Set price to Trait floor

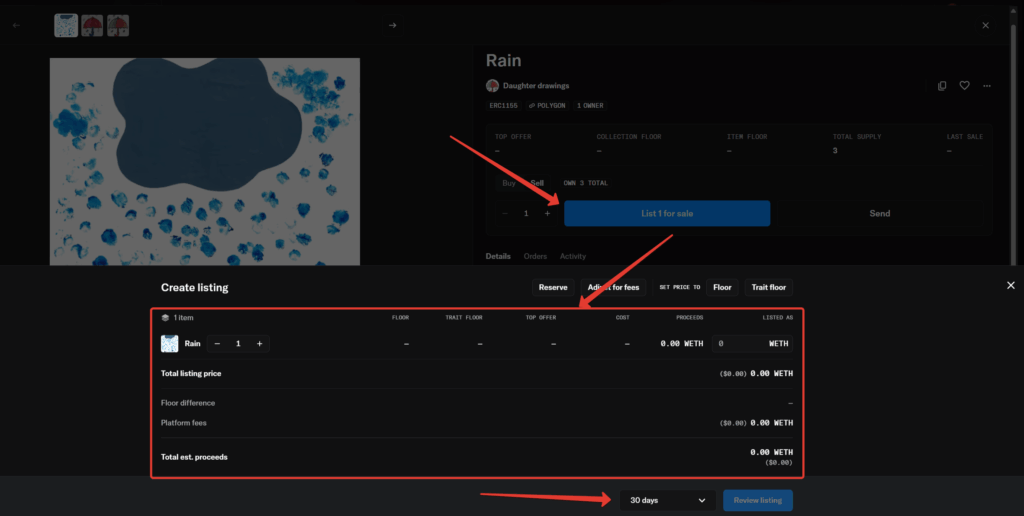click(x=768, y=287)
